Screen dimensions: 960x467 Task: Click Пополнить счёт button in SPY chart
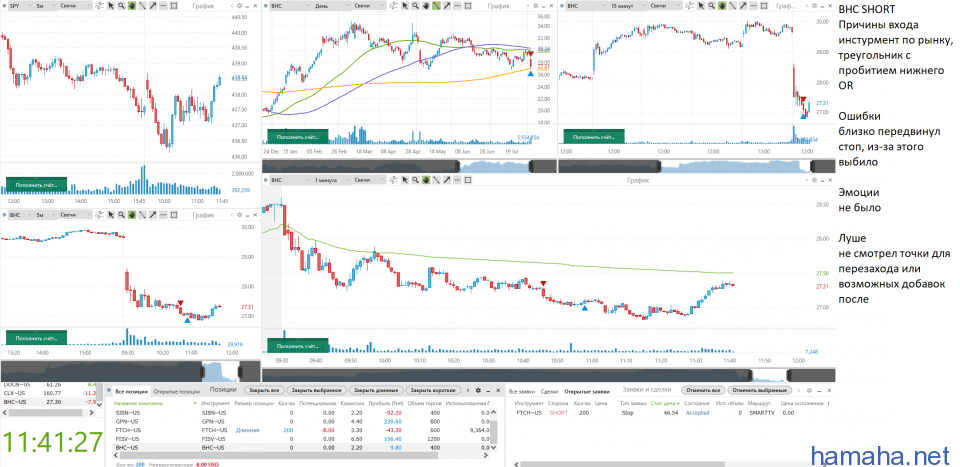pos(36,184)
